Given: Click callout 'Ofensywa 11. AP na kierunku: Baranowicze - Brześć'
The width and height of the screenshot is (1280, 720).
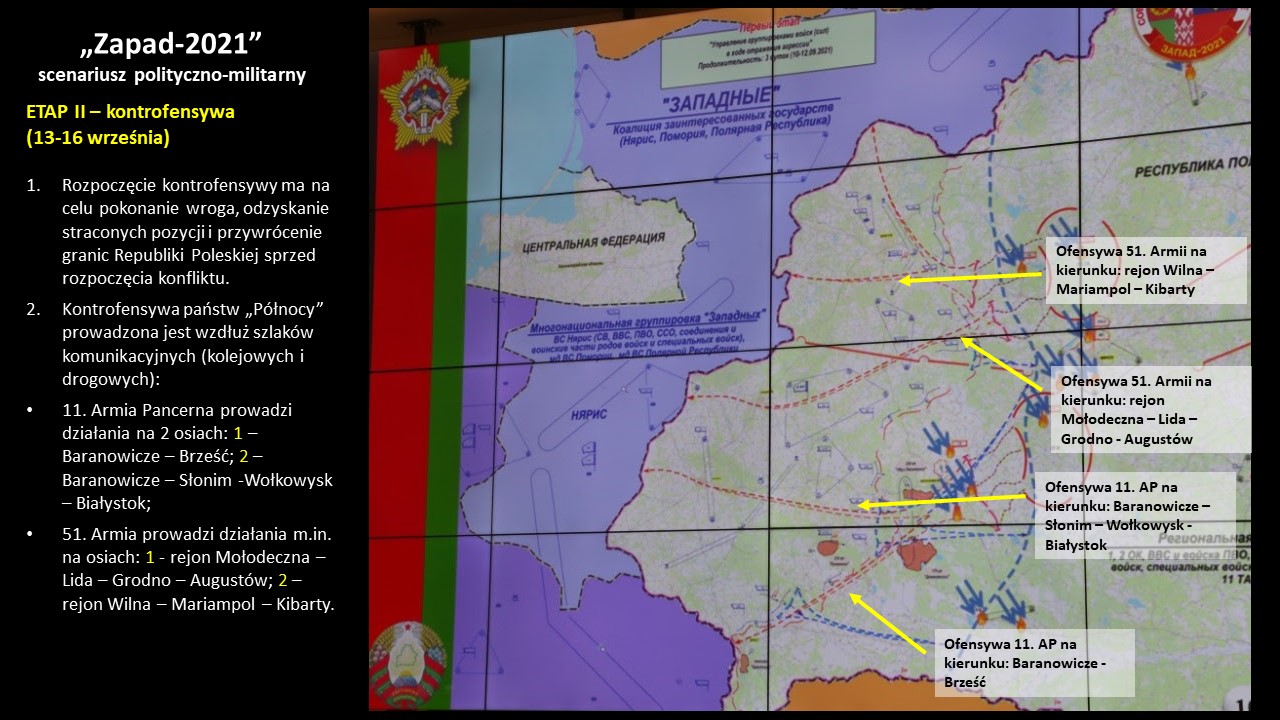Looking at the screenshot, I should 1035,663.
